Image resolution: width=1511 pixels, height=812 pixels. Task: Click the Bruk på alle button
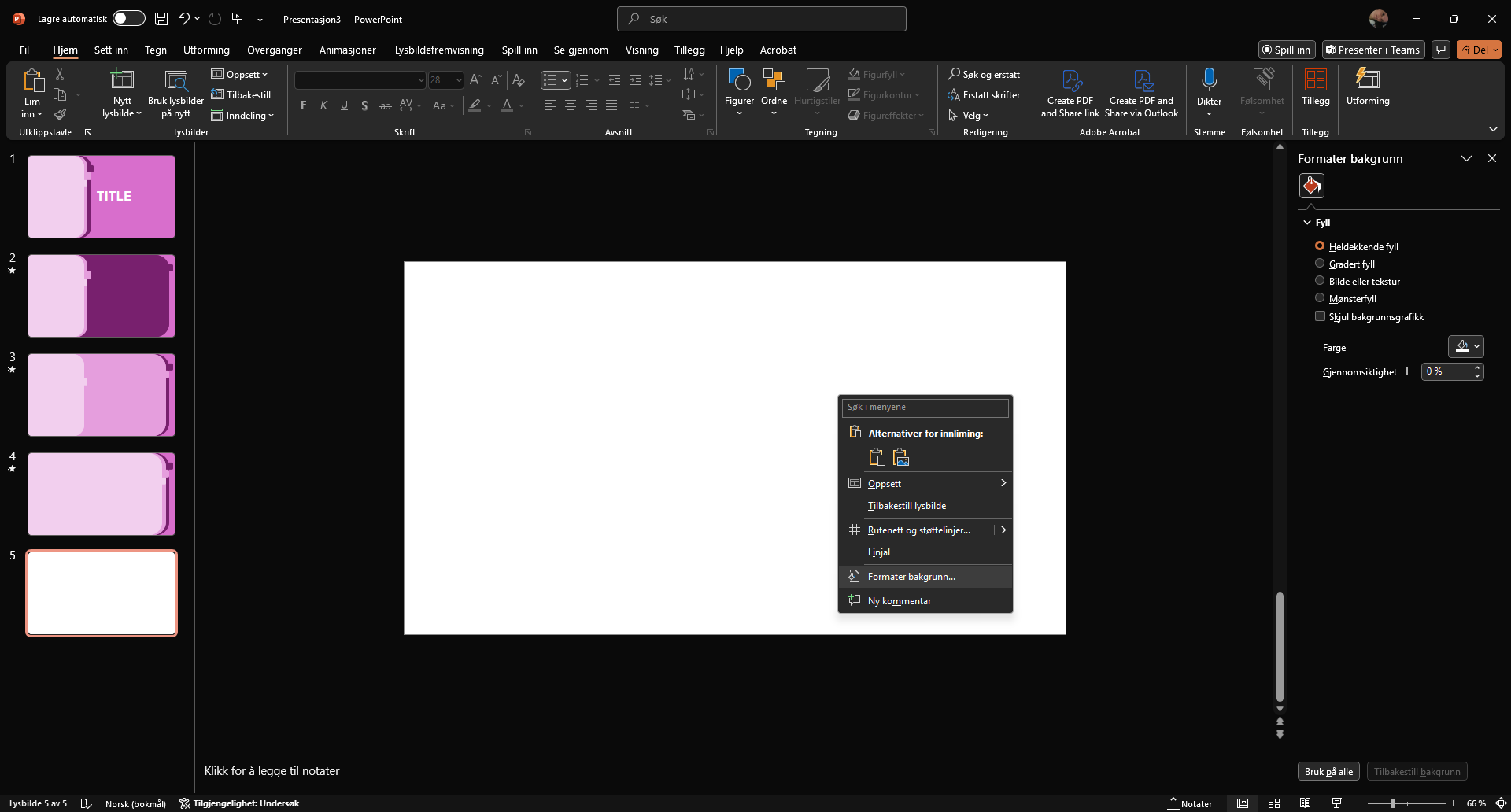(1328, 772)
